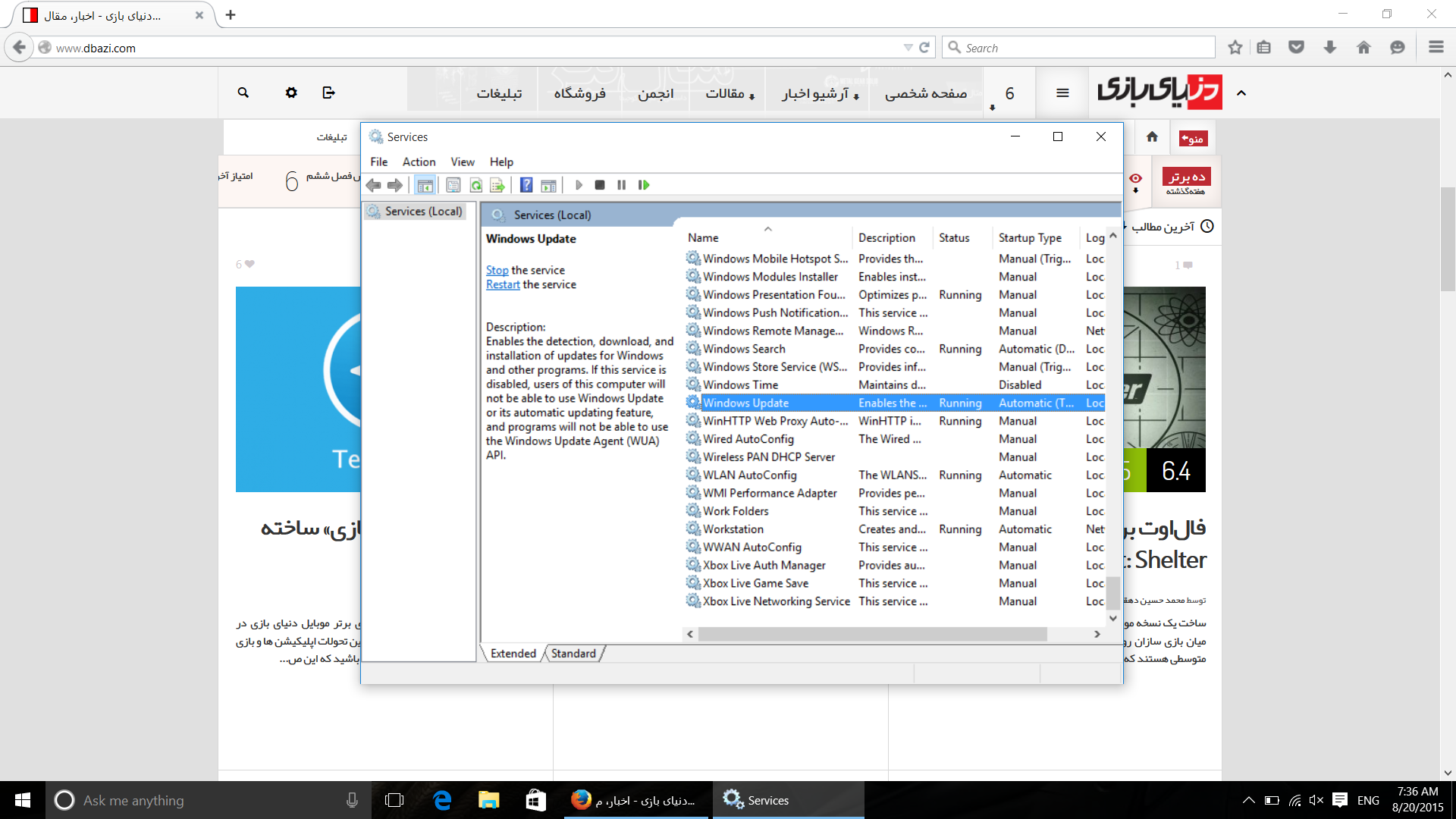Toggle Show/Hide Action Pane toolbar button
Image resolution: width=1456 pixels, height=819 pixels.
pyautogui.click(x=549, y=185)
